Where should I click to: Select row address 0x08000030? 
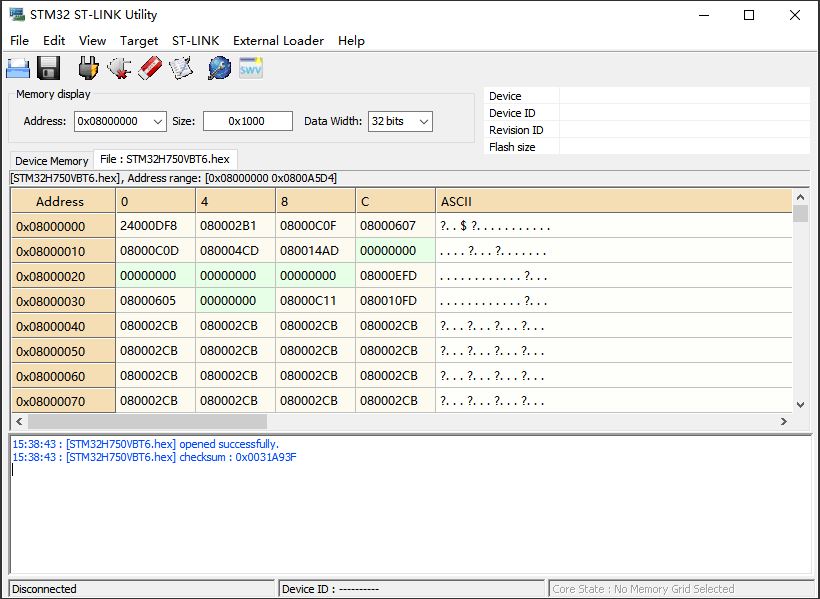pyautogui.click(x=63, y=301)
